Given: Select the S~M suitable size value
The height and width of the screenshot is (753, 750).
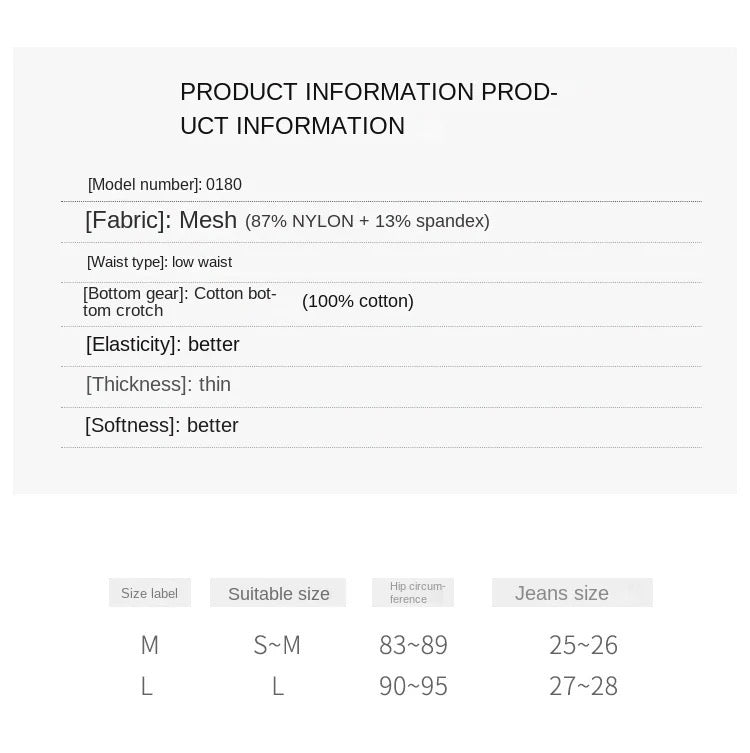Looking at the screenshot, I should point(277,646).
